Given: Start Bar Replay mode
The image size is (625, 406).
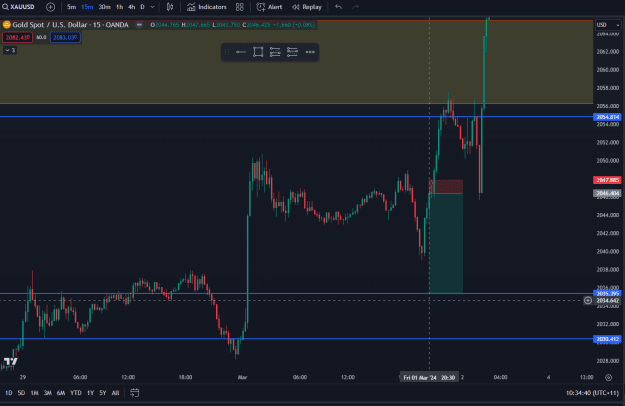Looking at the screenshot, I should click(x=307, y=7).
